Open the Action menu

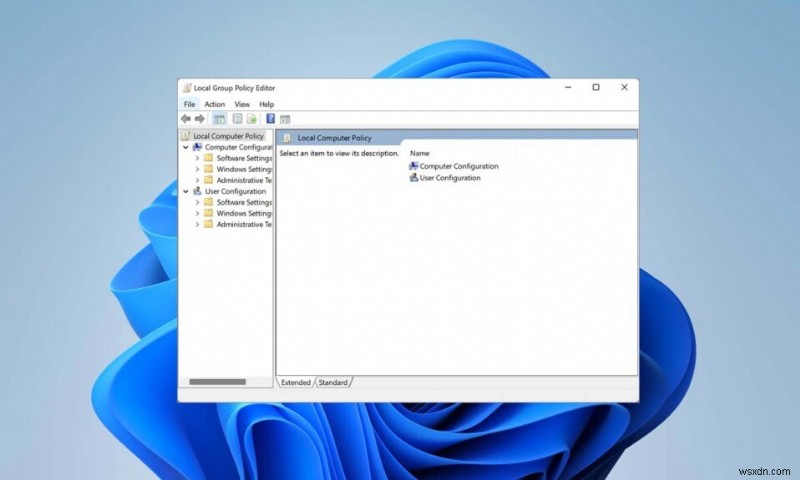[214, 104]
